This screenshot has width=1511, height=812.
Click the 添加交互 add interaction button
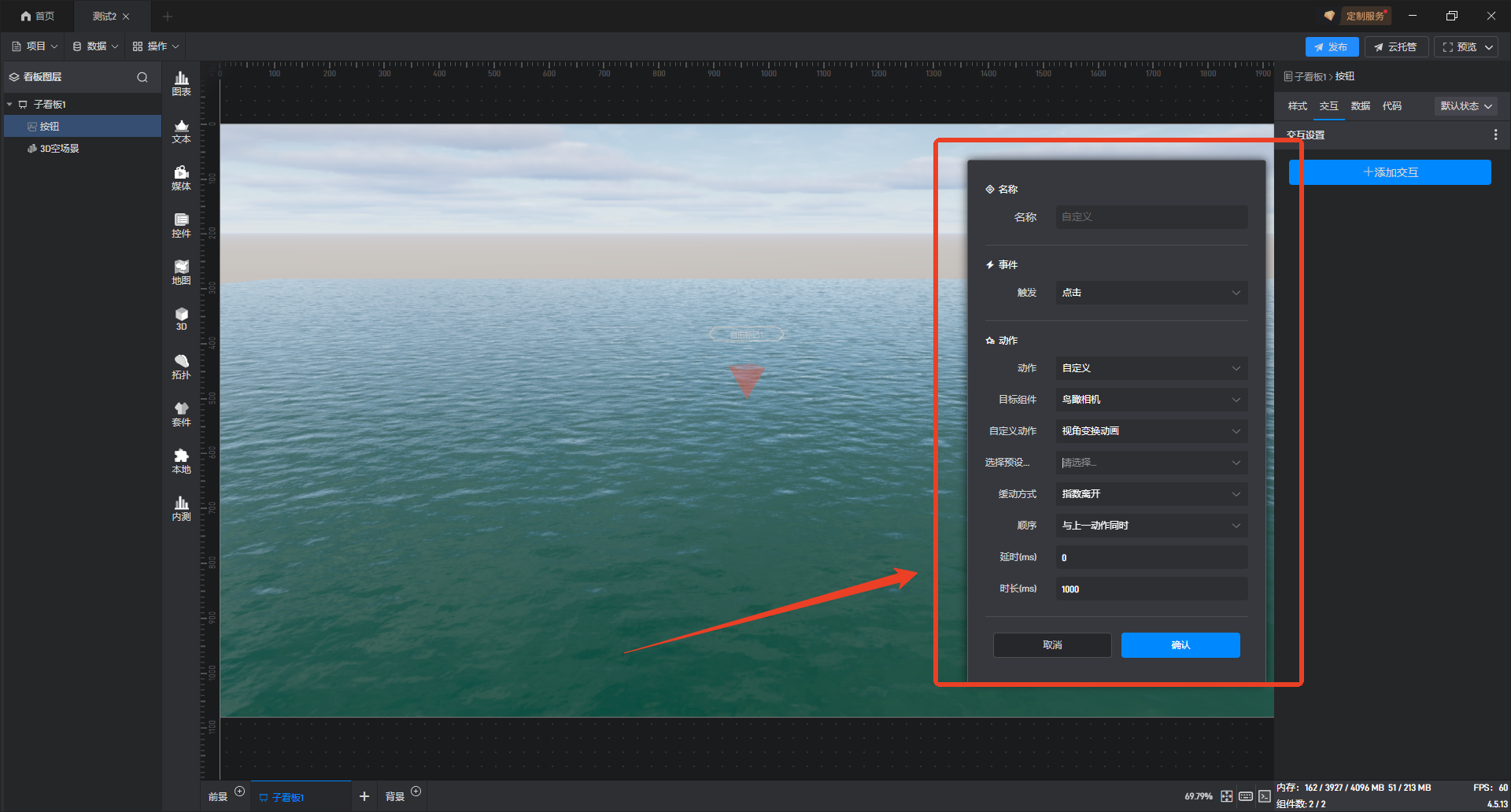coord(1390,172)
